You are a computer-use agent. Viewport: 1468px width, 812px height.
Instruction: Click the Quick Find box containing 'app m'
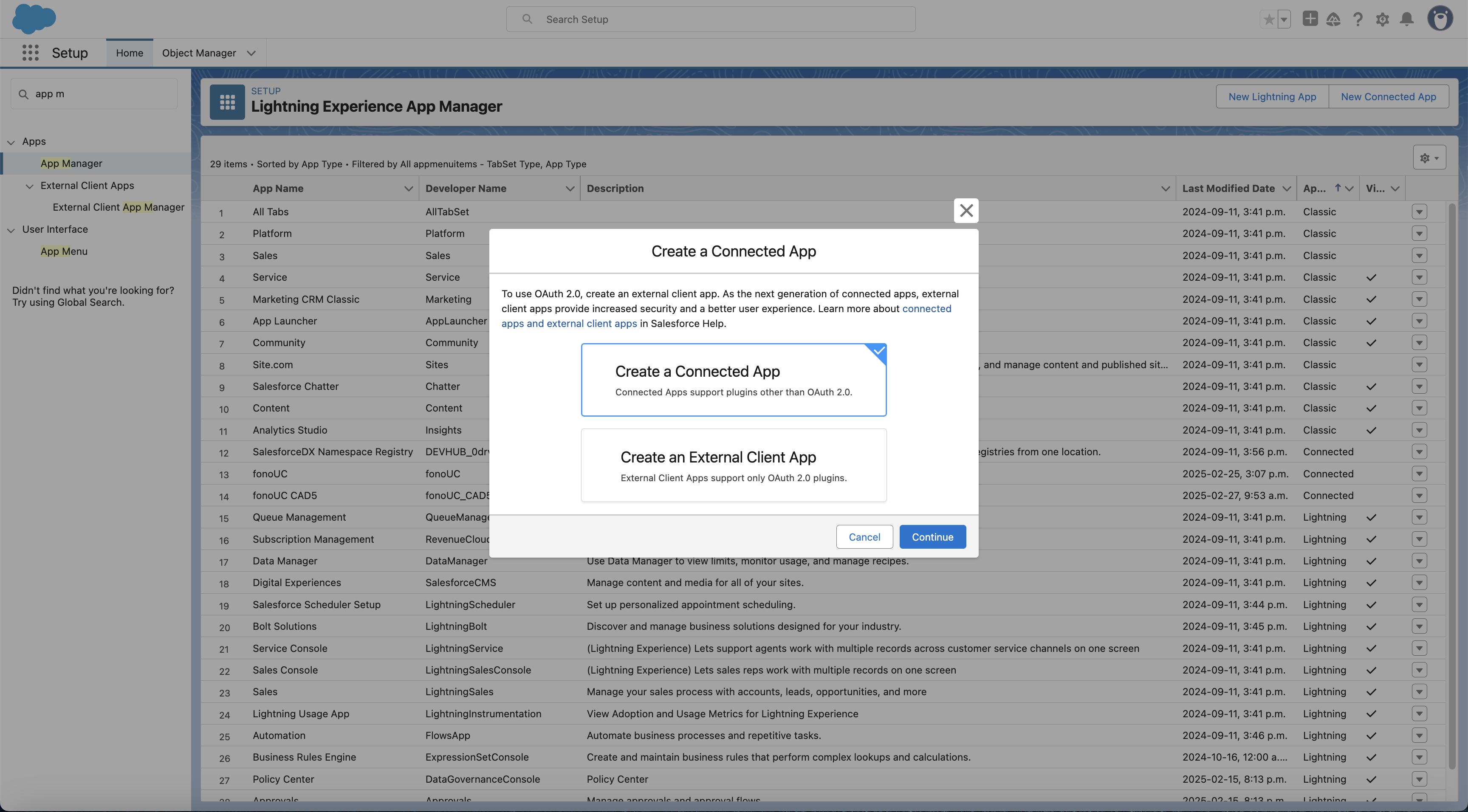click(x=94, y=94)
